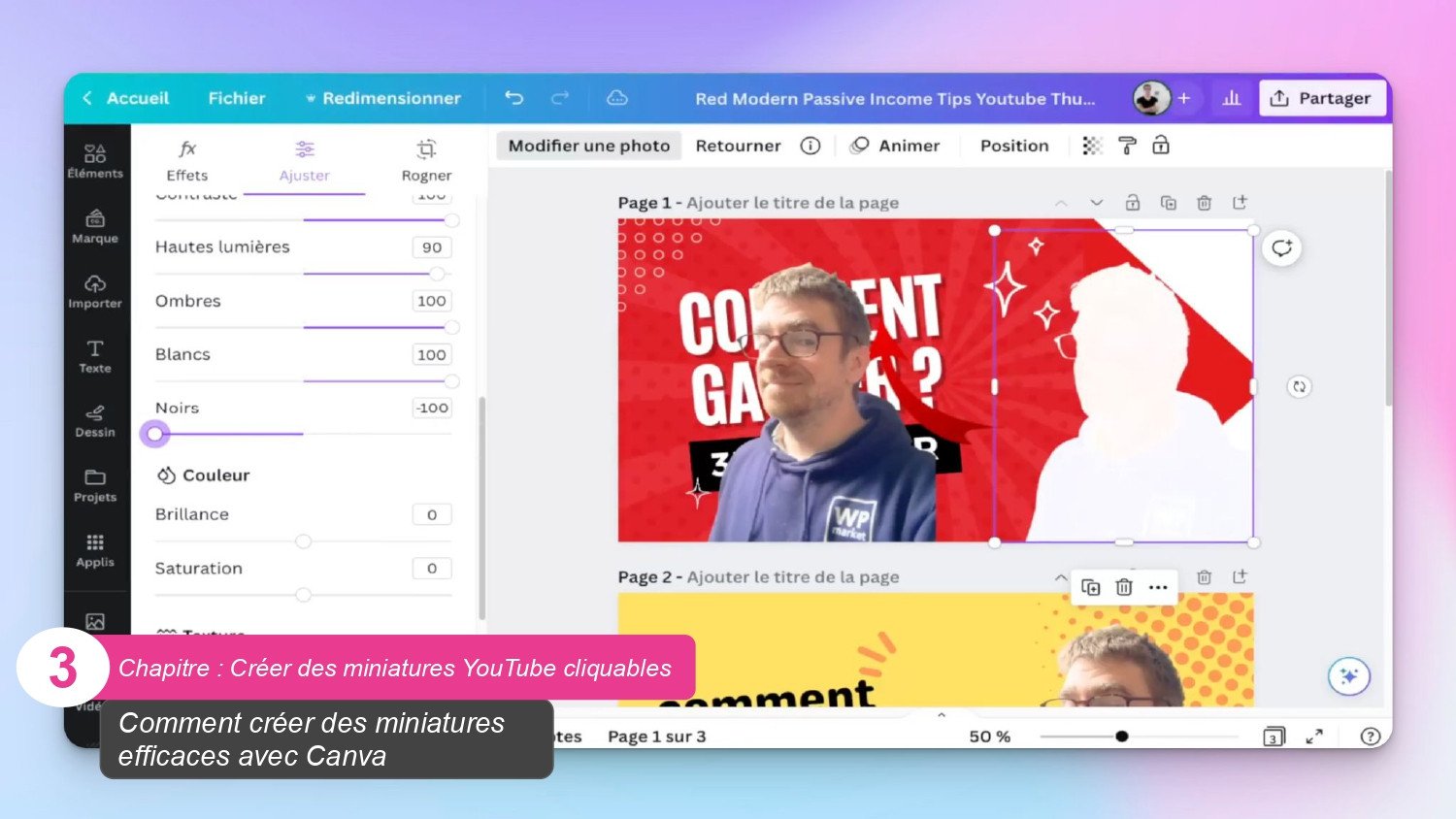Viewport: 1456px width, 819px height.
Task: Open the Applis apps panel
Action: click(95, 550)
